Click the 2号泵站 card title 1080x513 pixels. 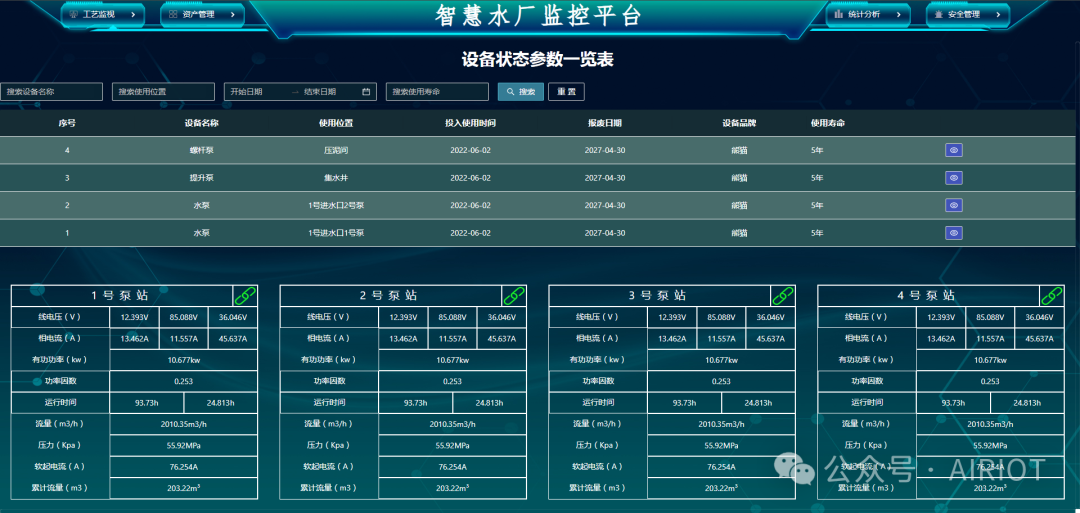(389, 296)
